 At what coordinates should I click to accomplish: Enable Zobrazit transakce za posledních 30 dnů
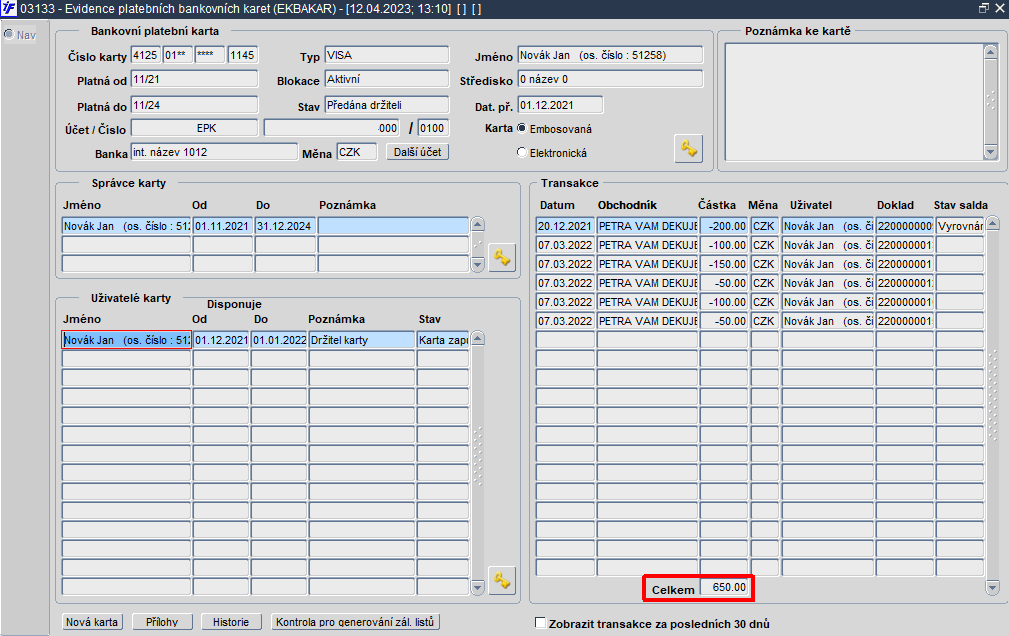coord(541,622)
